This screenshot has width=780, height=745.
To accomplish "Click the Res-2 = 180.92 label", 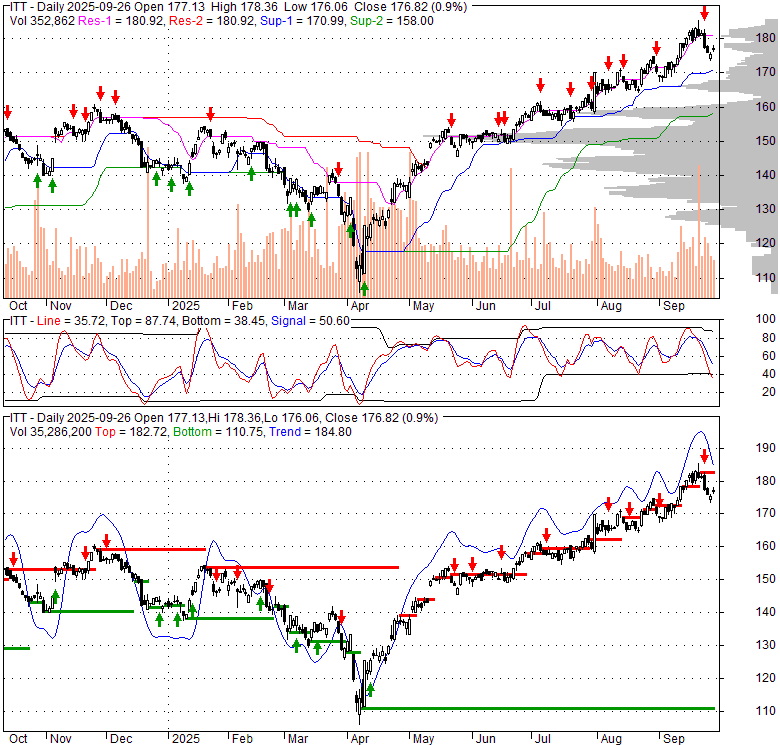I will (x=212, y=21).
